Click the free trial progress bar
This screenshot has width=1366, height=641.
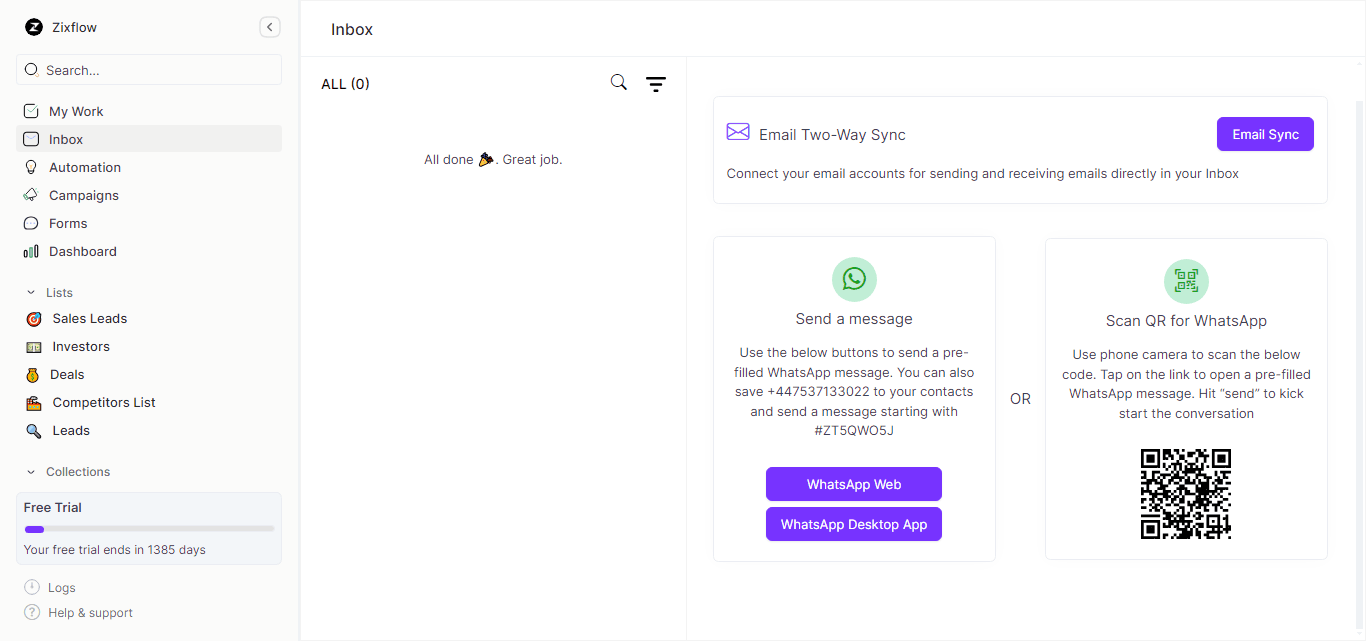148,528
